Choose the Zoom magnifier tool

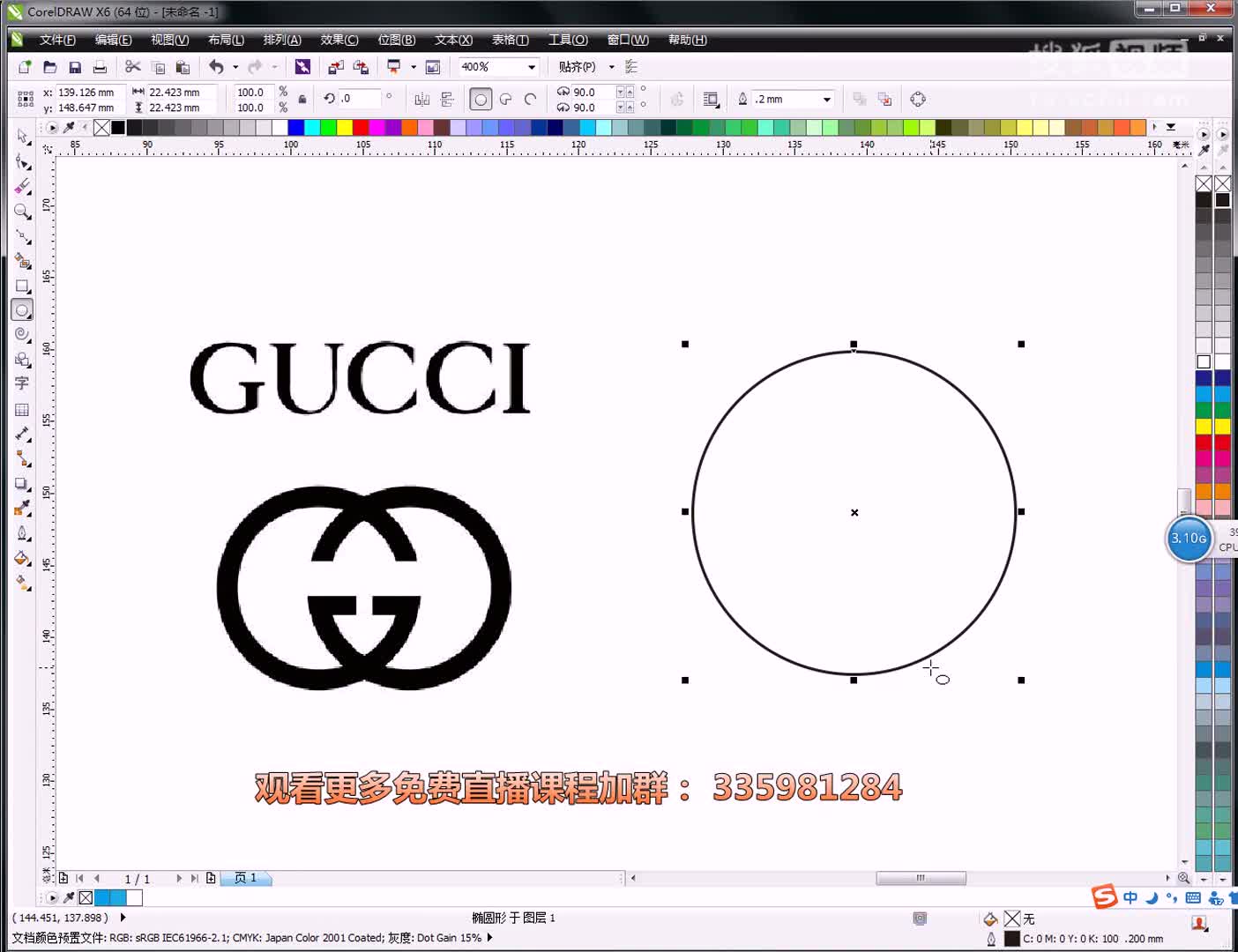[x=23, y=212]
